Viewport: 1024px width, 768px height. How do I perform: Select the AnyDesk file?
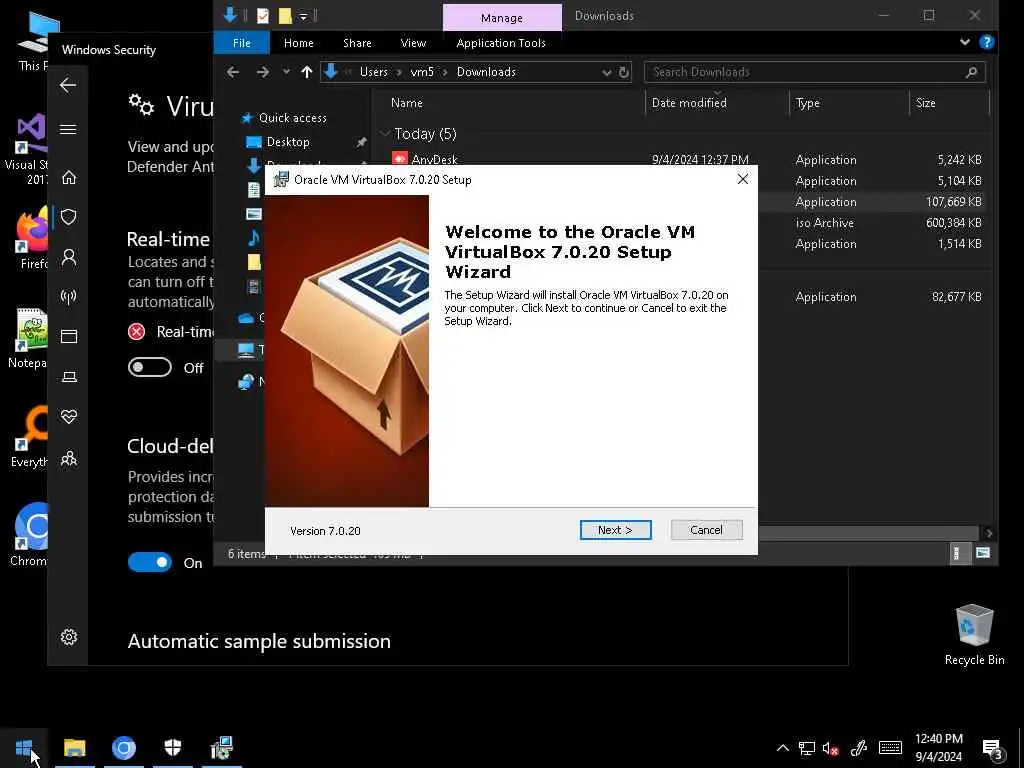(x=434, y=159)
